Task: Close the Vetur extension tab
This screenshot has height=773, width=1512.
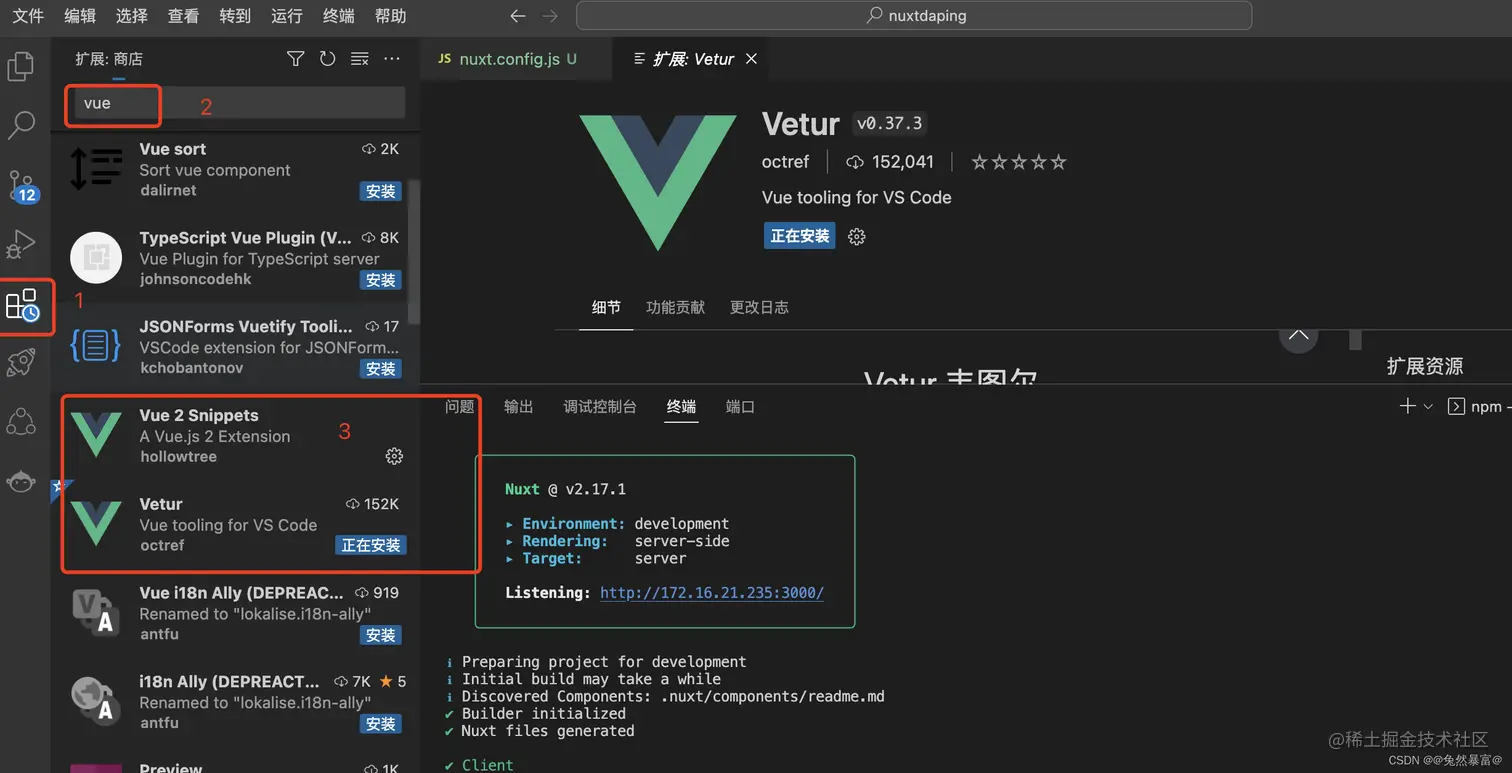Action: click(x=751, y=59)
